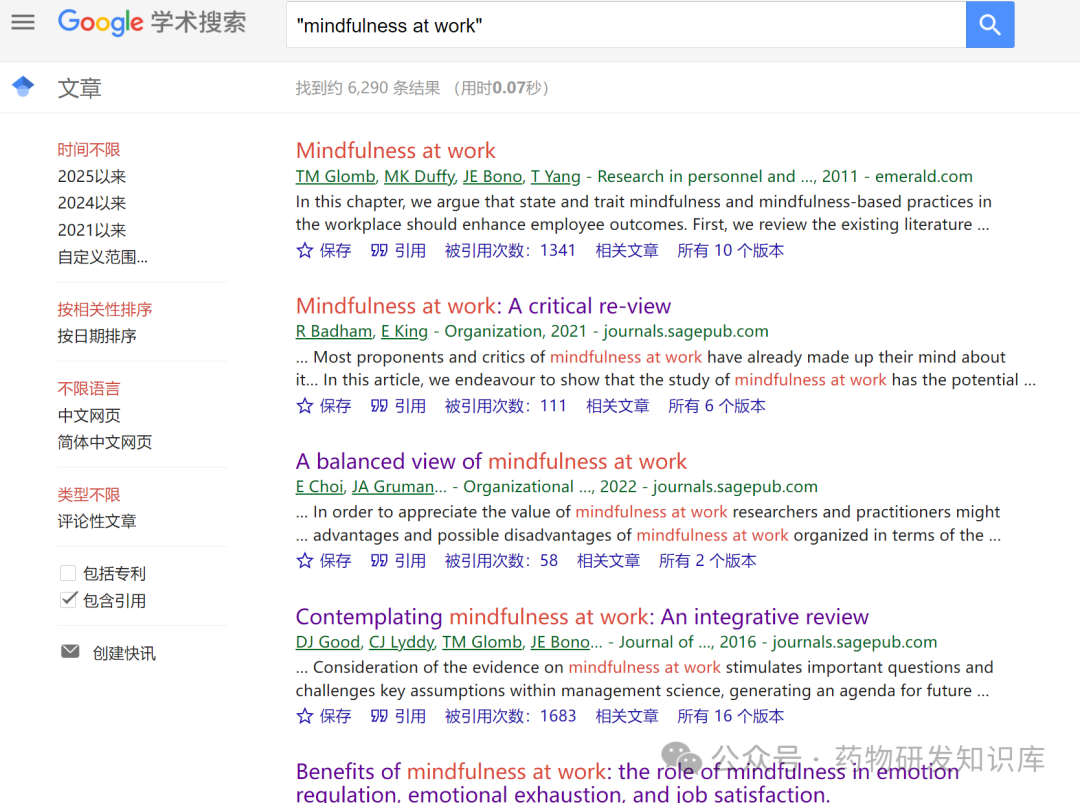Click cite quote icon under integrative review
This screenshot has width=1080, height=803.
point(379,716)
